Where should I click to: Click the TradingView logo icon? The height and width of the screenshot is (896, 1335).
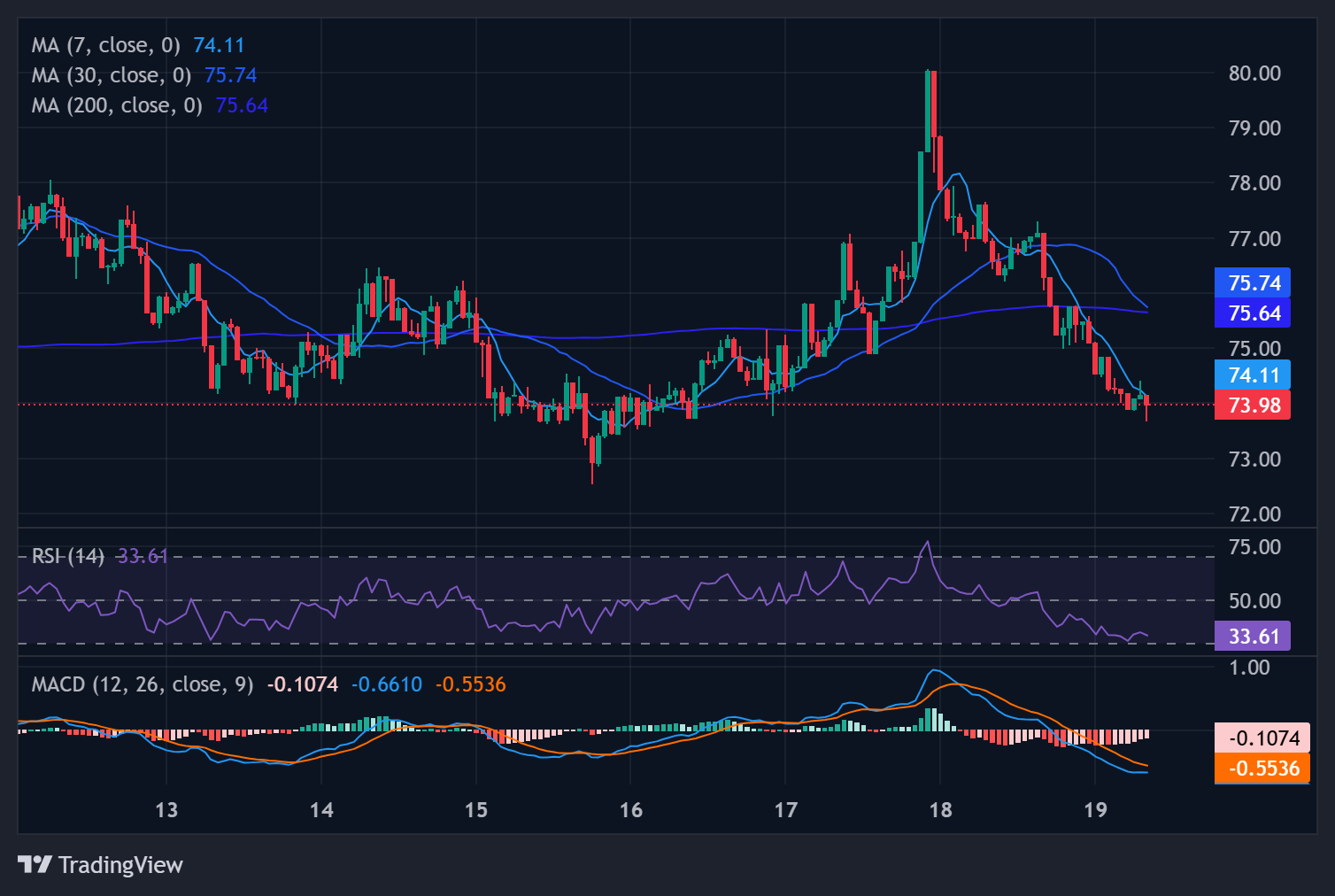coord(35,864)
